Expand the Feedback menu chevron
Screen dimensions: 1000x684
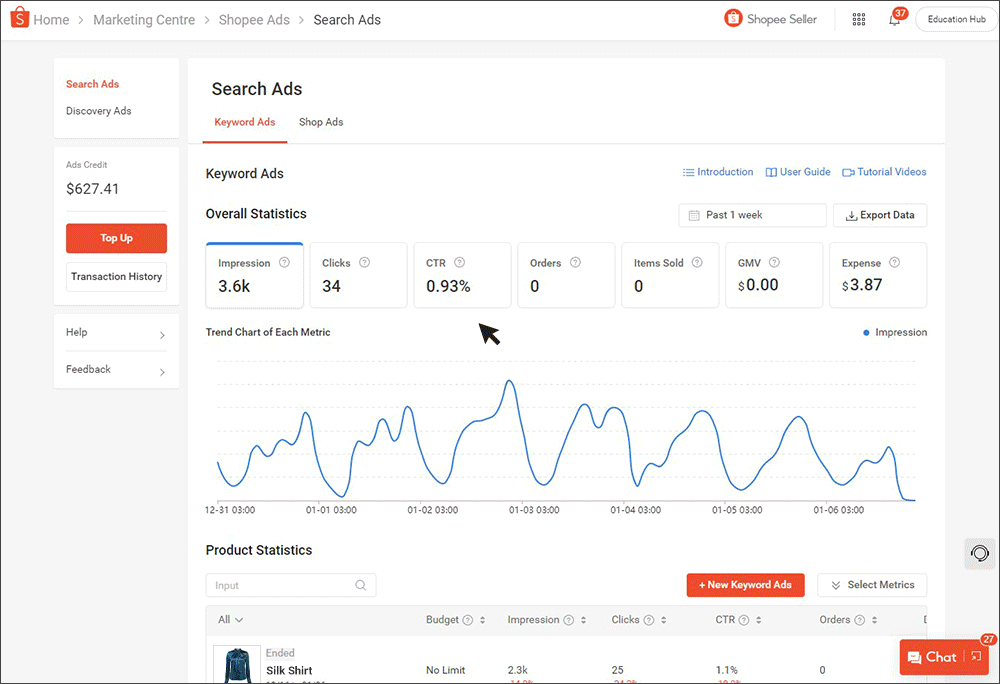162,372
